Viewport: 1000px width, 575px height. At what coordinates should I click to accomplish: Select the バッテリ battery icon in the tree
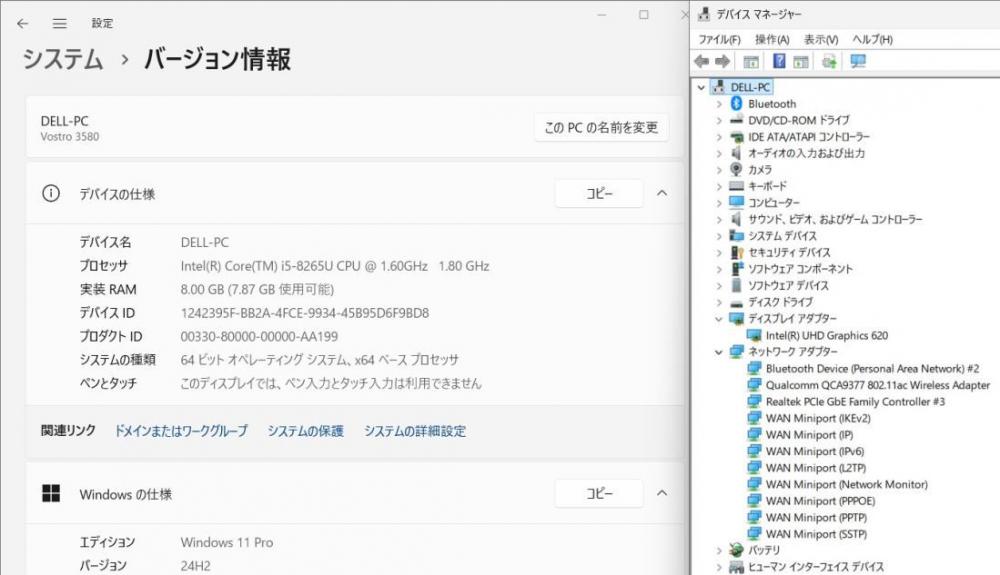click(737, 550)
